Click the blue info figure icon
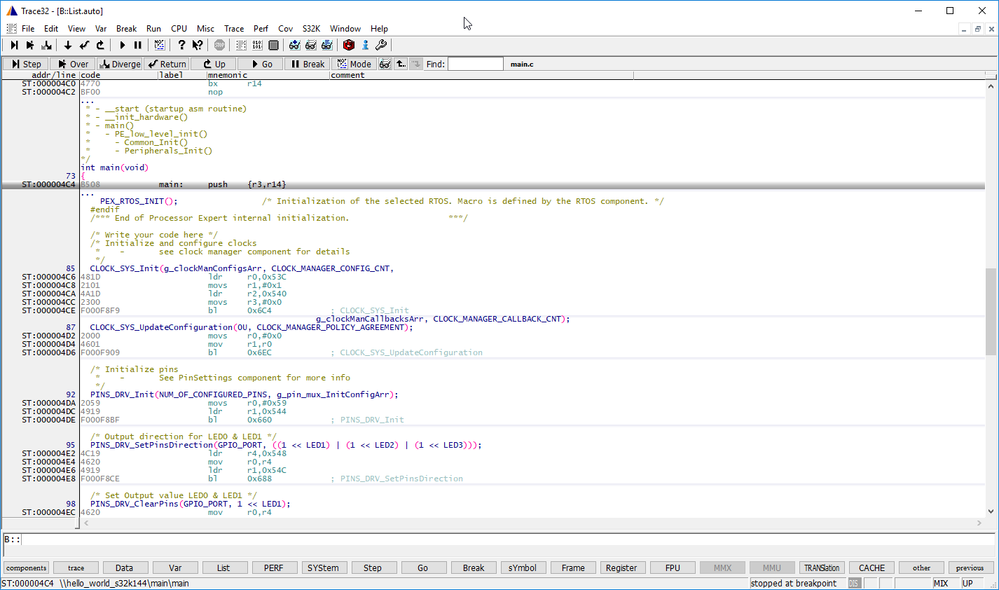Screen dimensions: 999x590 pyautogui.click(x=365, y=45)
